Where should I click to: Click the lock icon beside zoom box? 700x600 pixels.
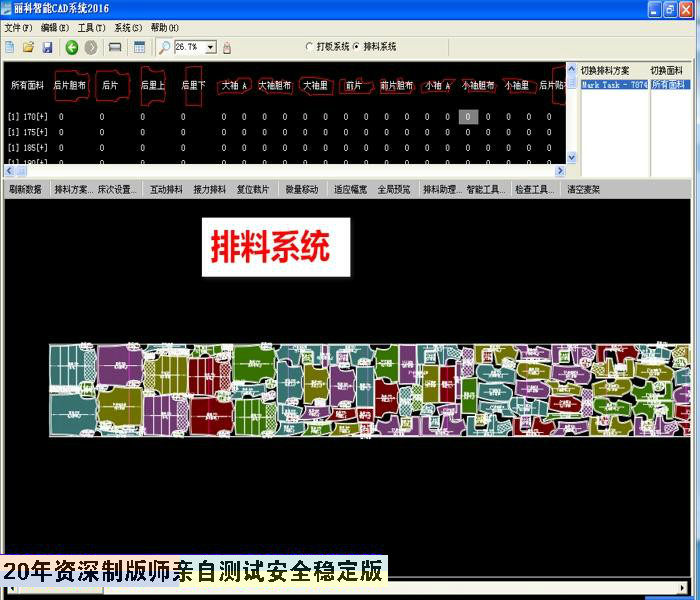(x=227, y=48)
